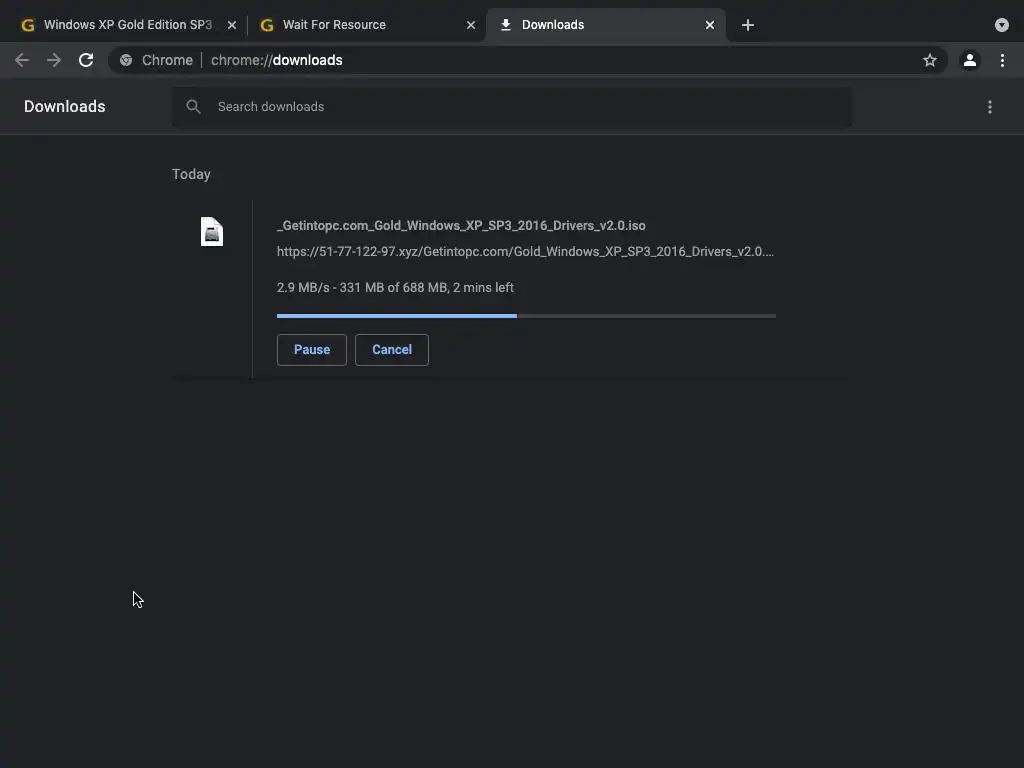This screenshot has width=1024, height=768.
Task: Go back using the browser back arrow
Action: tap(22, 60)
